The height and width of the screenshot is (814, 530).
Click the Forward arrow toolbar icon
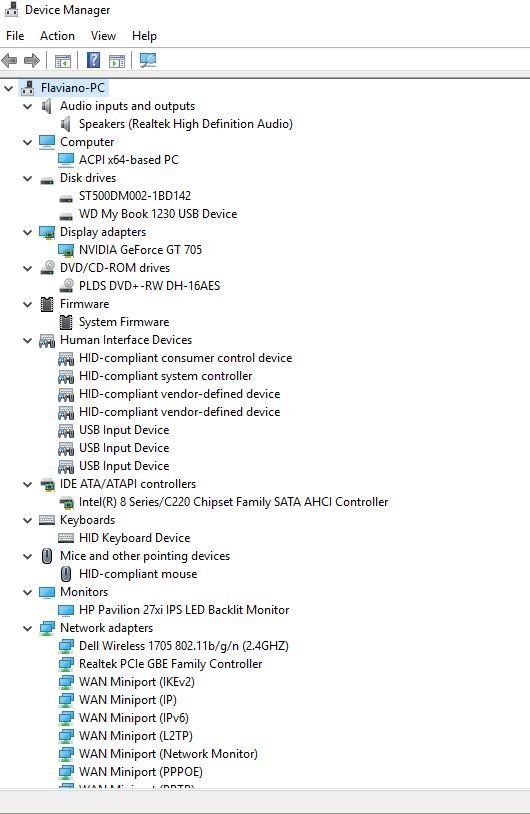point(32,61)
